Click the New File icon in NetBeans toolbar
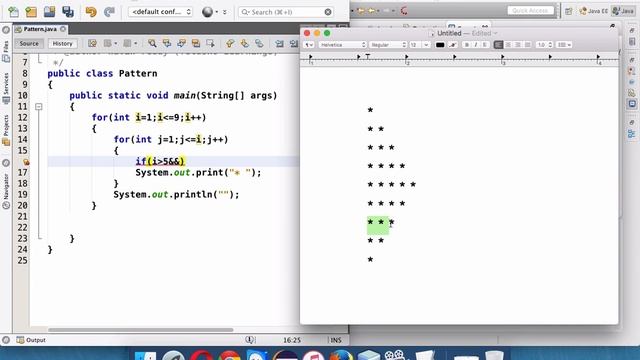This screenshot has height=360, width=640. pos(13,12)
